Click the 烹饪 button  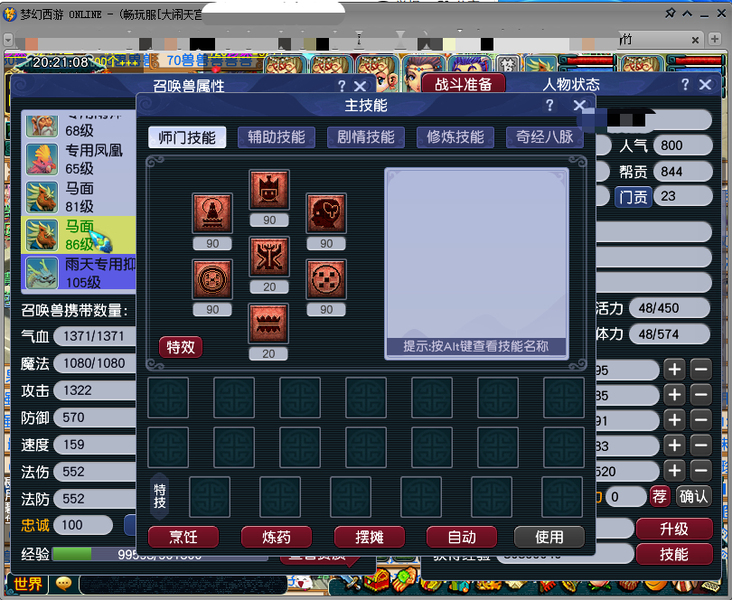(x=183, y=537)
